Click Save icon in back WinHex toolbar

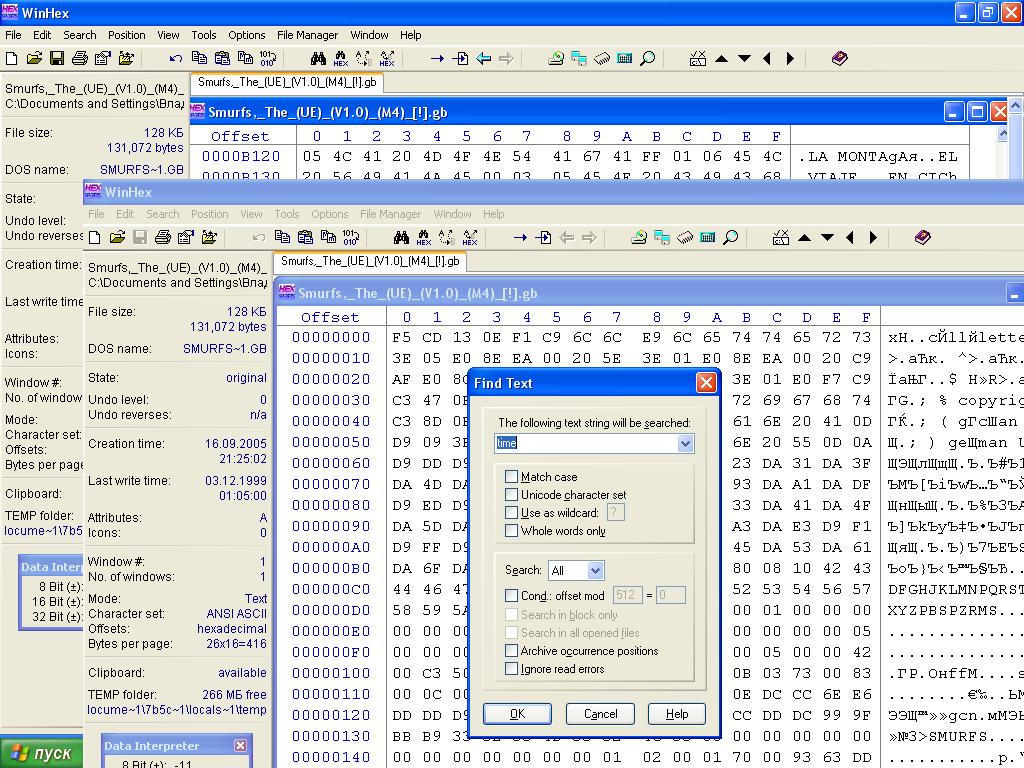(57, 59)
